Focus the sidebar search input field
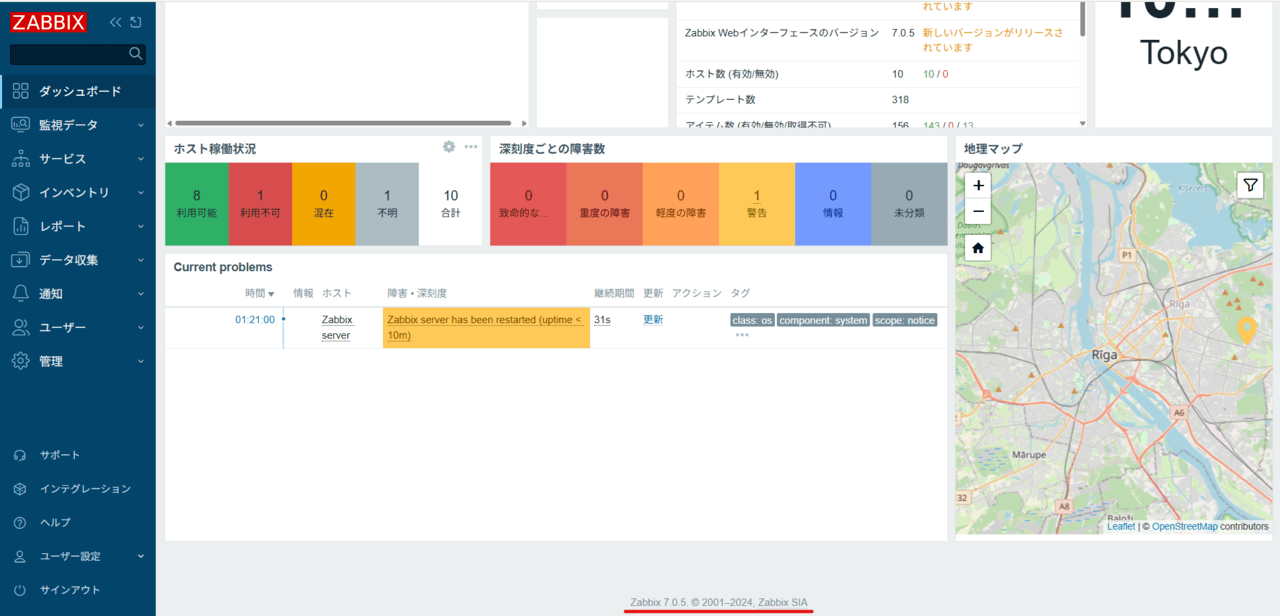Image resolution: width=1280 pixels, height=616 pixels. (x=69, y=54)
